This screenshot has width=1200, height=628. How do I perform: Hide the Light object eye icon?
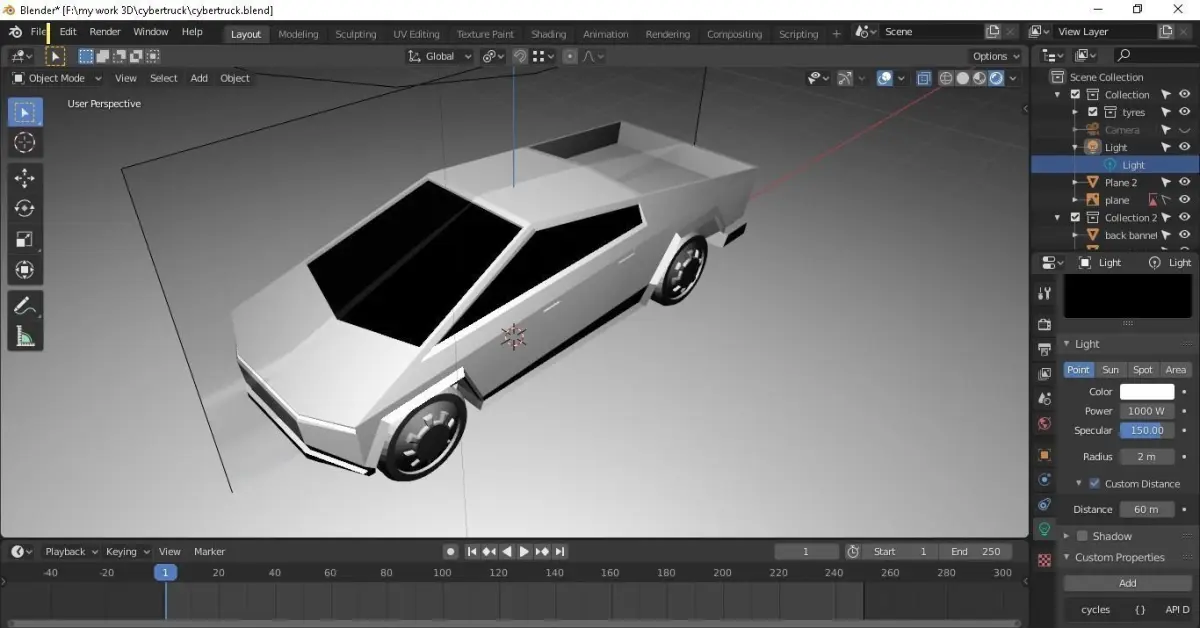point(1185,147)
